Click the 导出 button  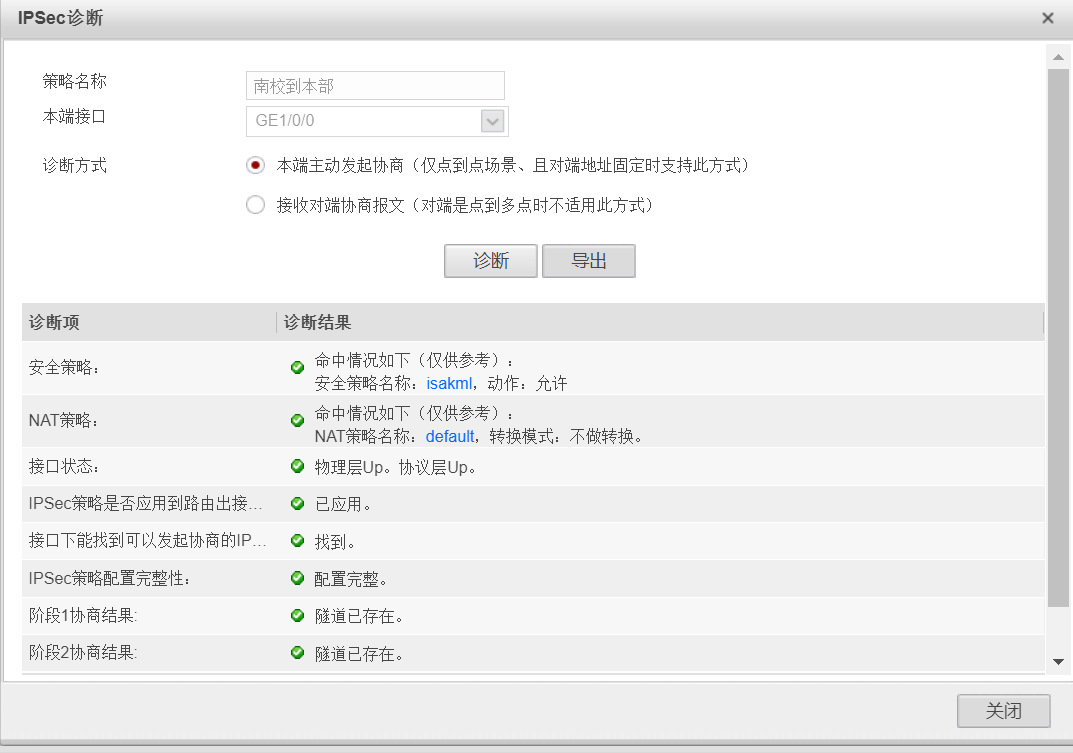tap(589, 261)
